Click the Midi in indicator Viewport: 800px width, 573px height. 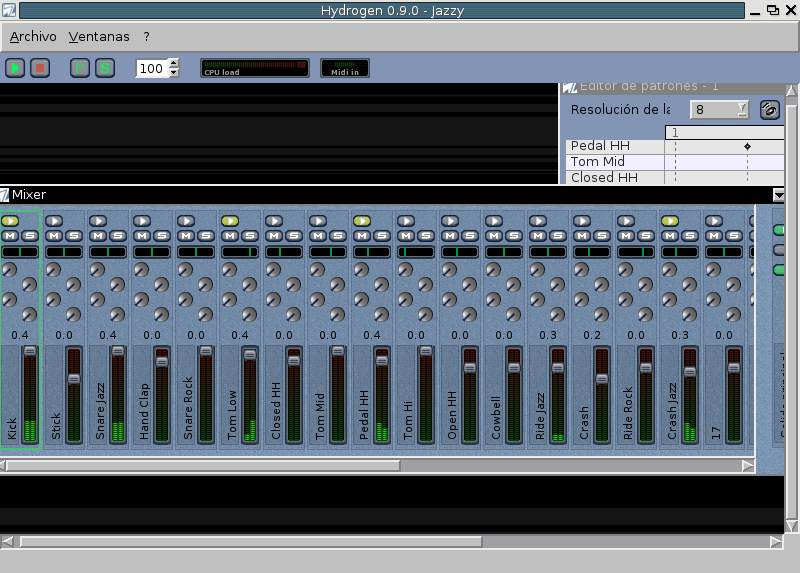pyautogui.click(x=345, y=68)
